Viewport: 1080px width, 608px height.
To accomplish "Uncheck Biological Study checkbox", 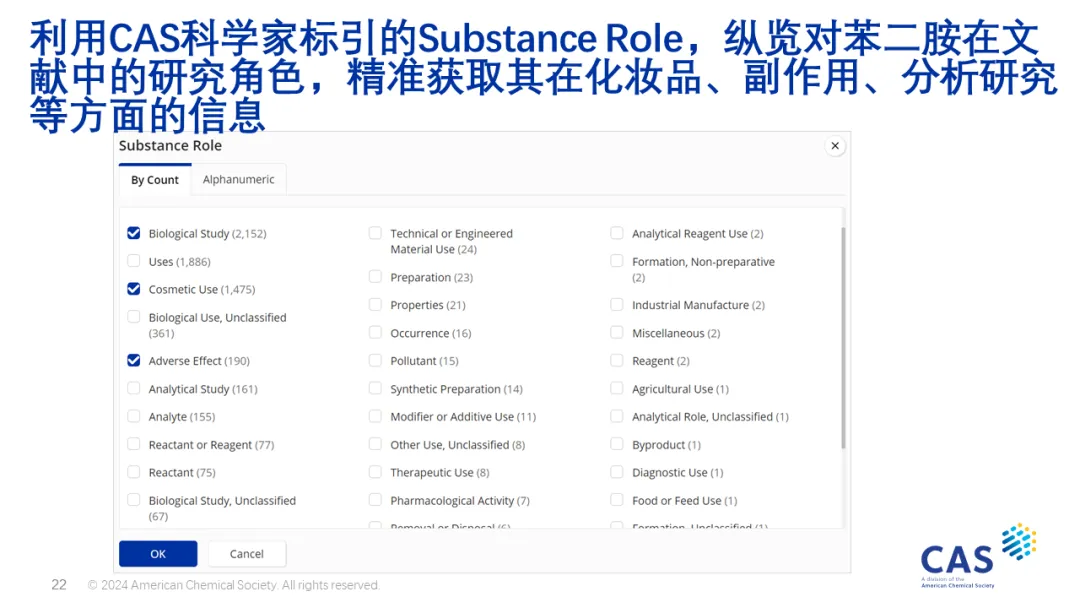I will [134, 233].
